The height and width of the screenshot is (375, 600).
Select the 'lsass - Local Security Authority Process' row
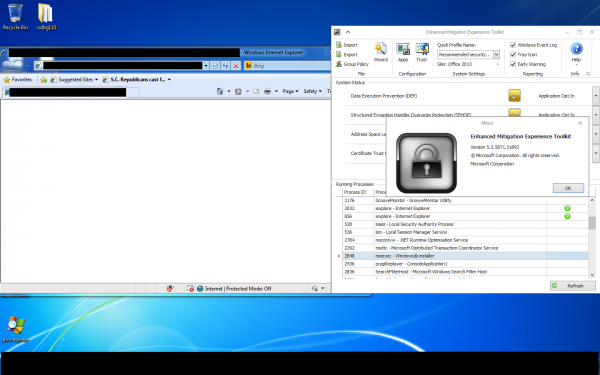465,224
